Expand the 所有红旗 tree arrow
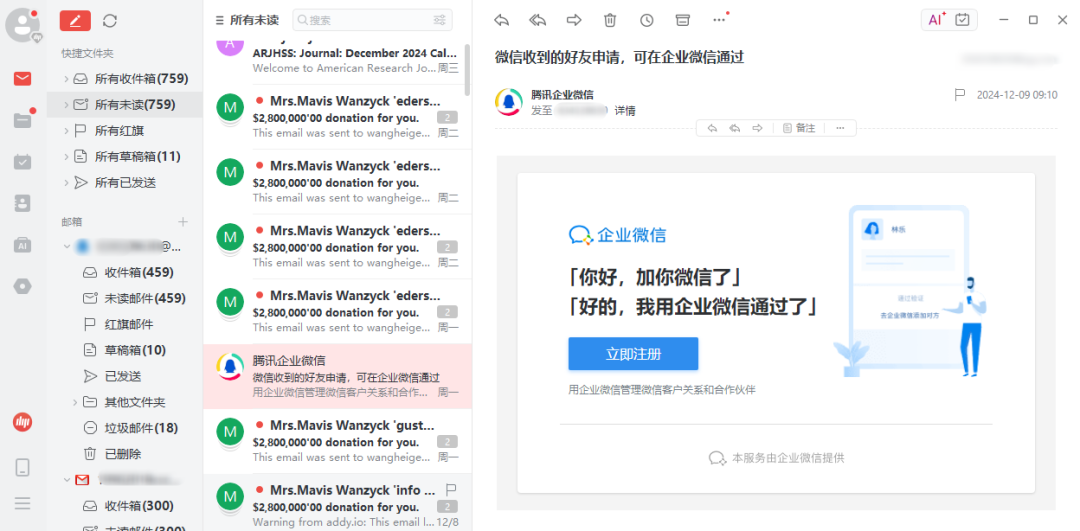1080x531 pixels. [x=66, y=131]
